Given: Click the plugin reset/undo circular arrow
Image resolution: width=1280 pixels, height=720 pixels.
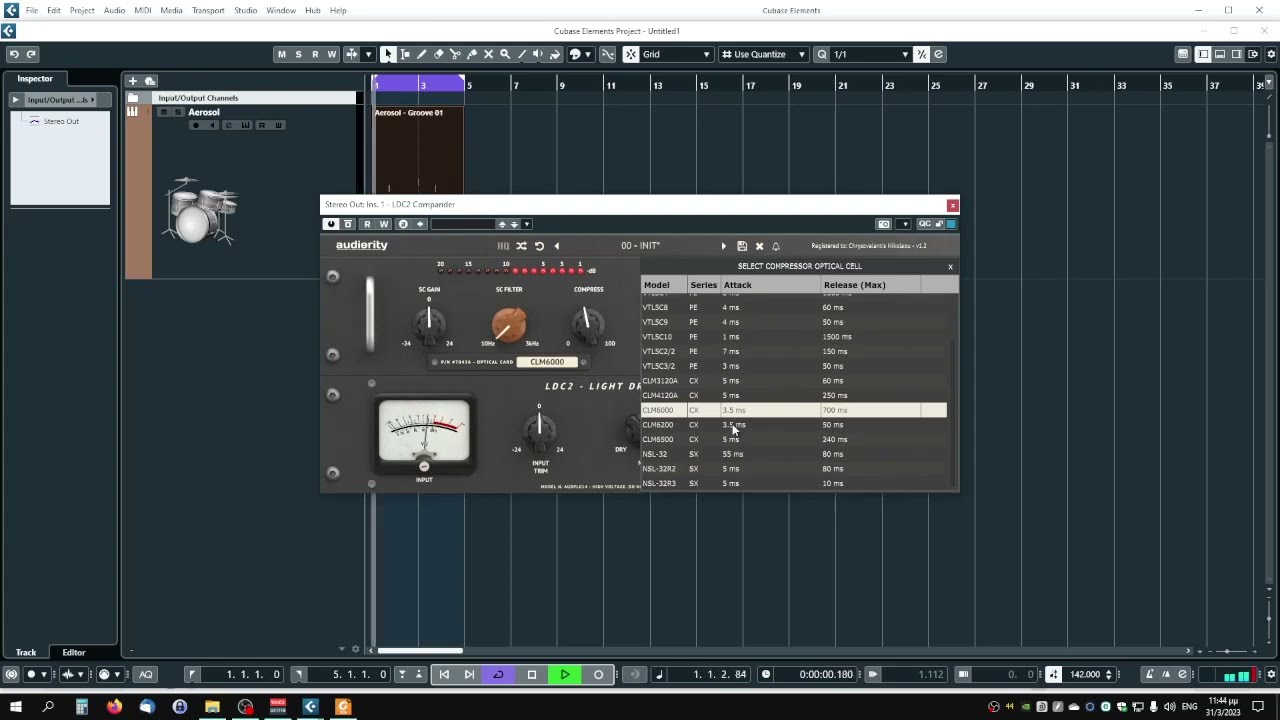Looking at the screenshot, I should pyautogui.click(x=539, y=246).
